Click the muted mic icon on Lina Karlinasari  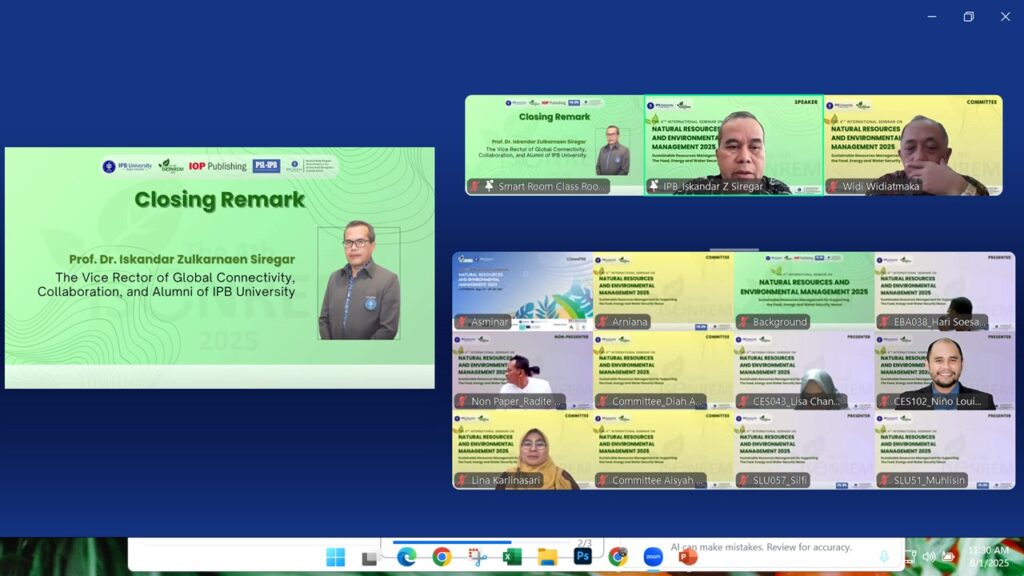point(461,480)
